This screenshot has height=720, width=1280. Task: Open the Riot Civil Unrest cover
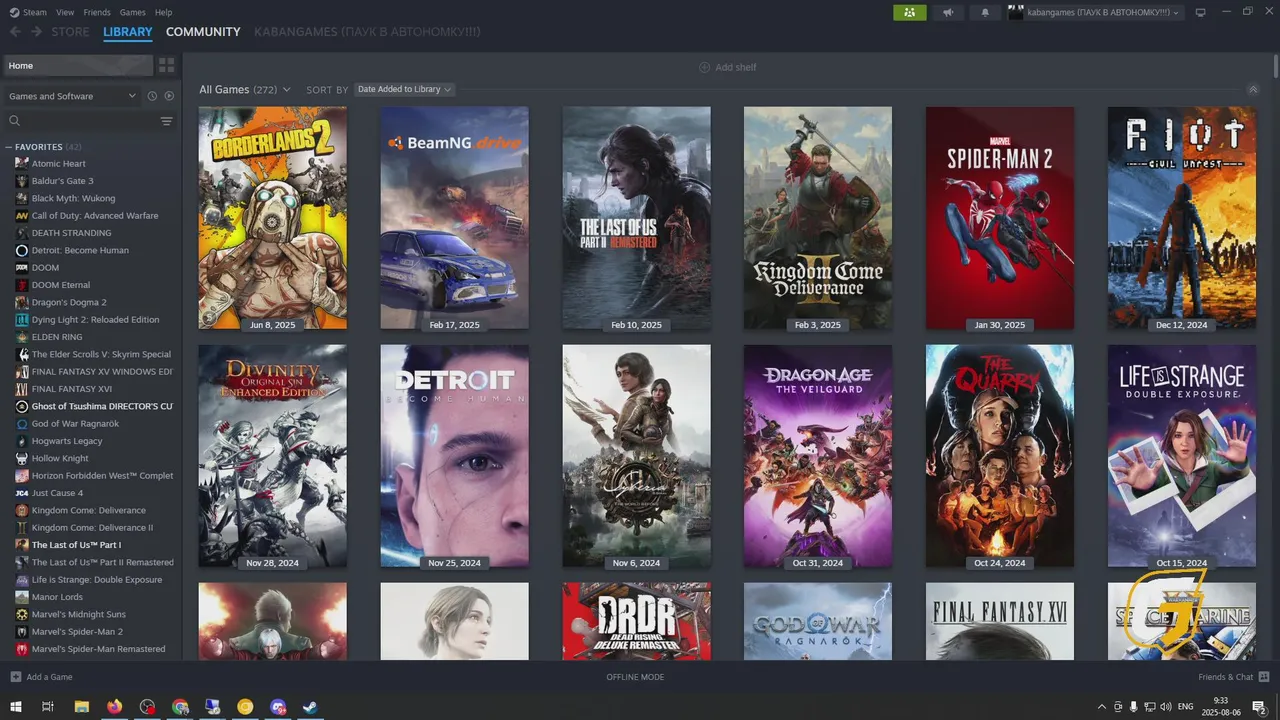[1182, 218]
